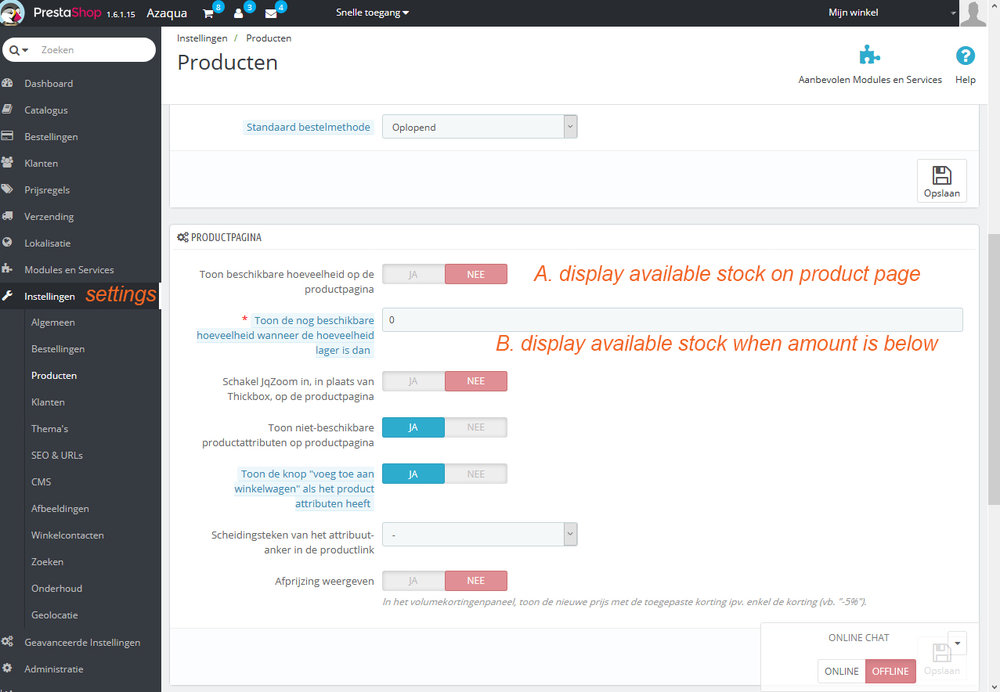Set chat status to ONLINE

841,671
